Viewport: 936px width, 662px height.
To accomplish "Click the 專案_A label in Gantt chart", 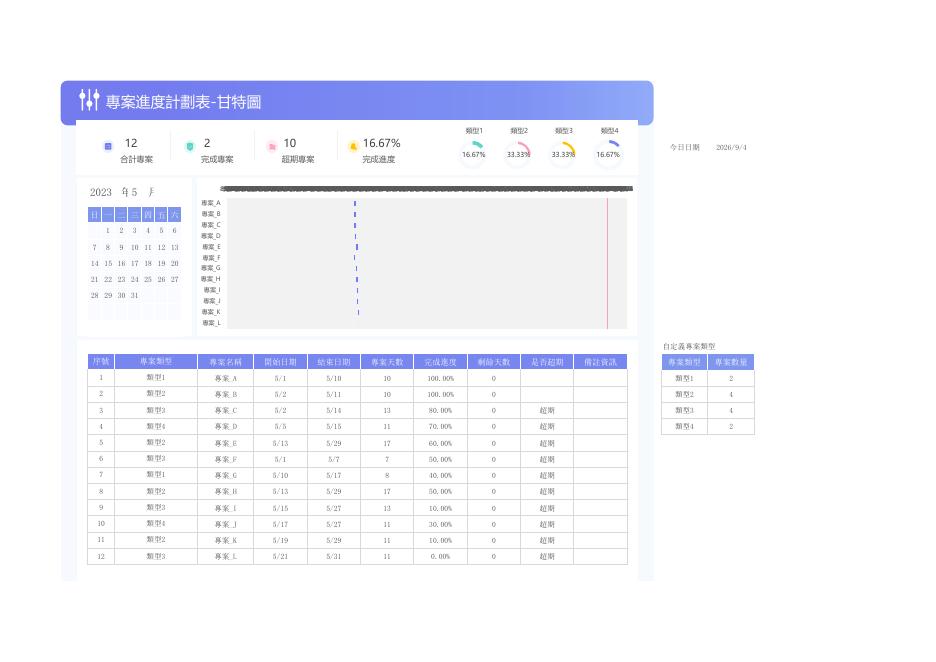I will [211, 203].
